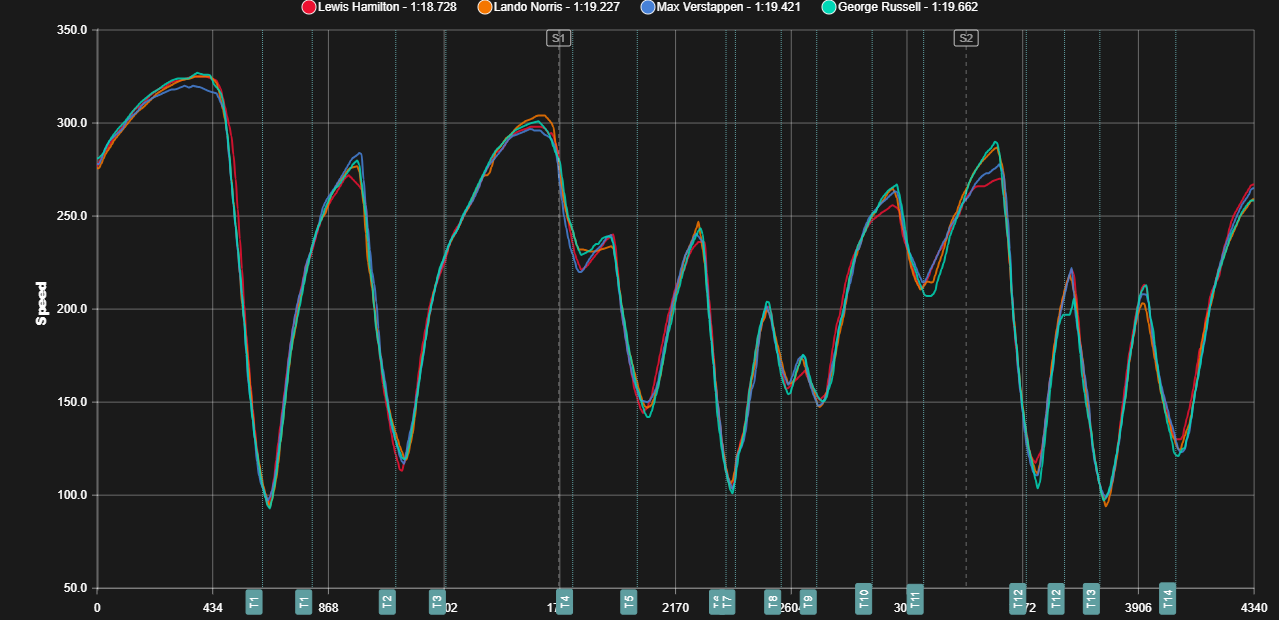Click the T10 turn marker
1279x620 pixels.
[x=864, y=598]
